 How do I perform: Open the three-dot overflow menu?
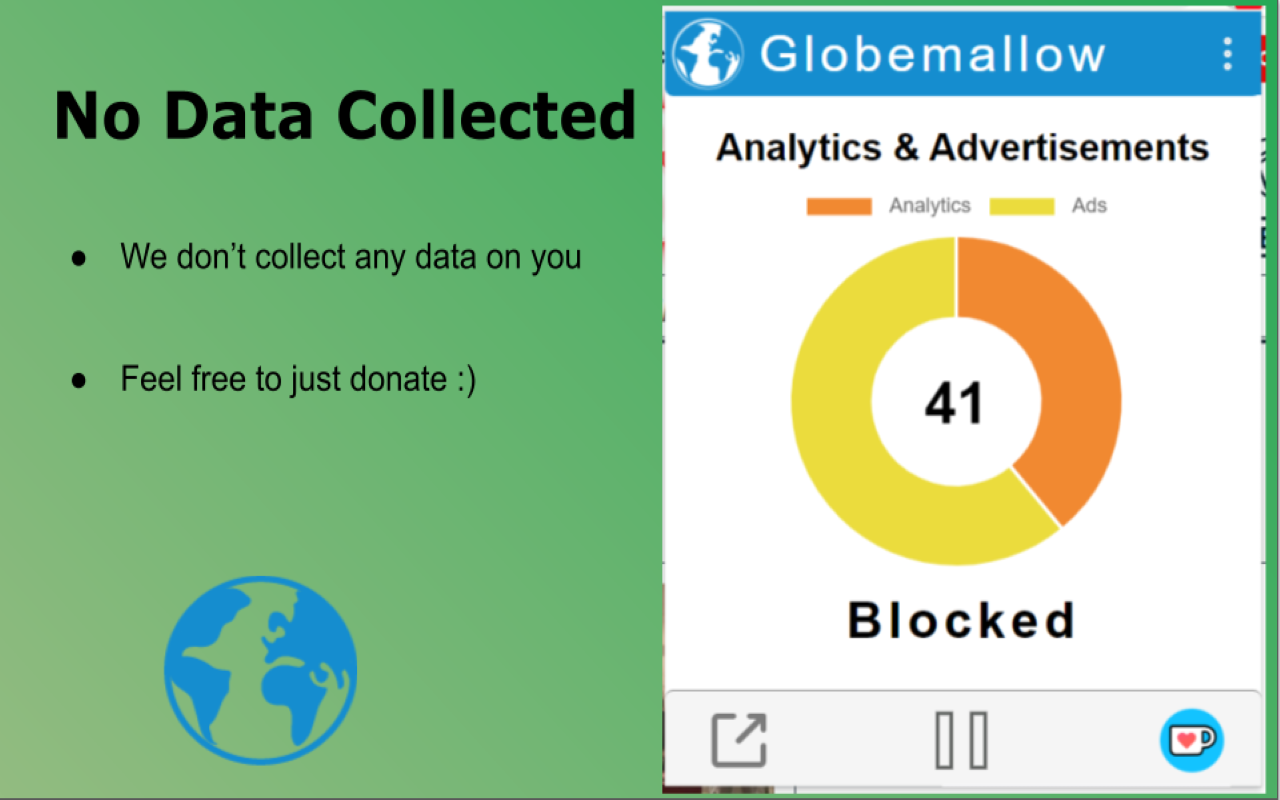coord(1228,53)
